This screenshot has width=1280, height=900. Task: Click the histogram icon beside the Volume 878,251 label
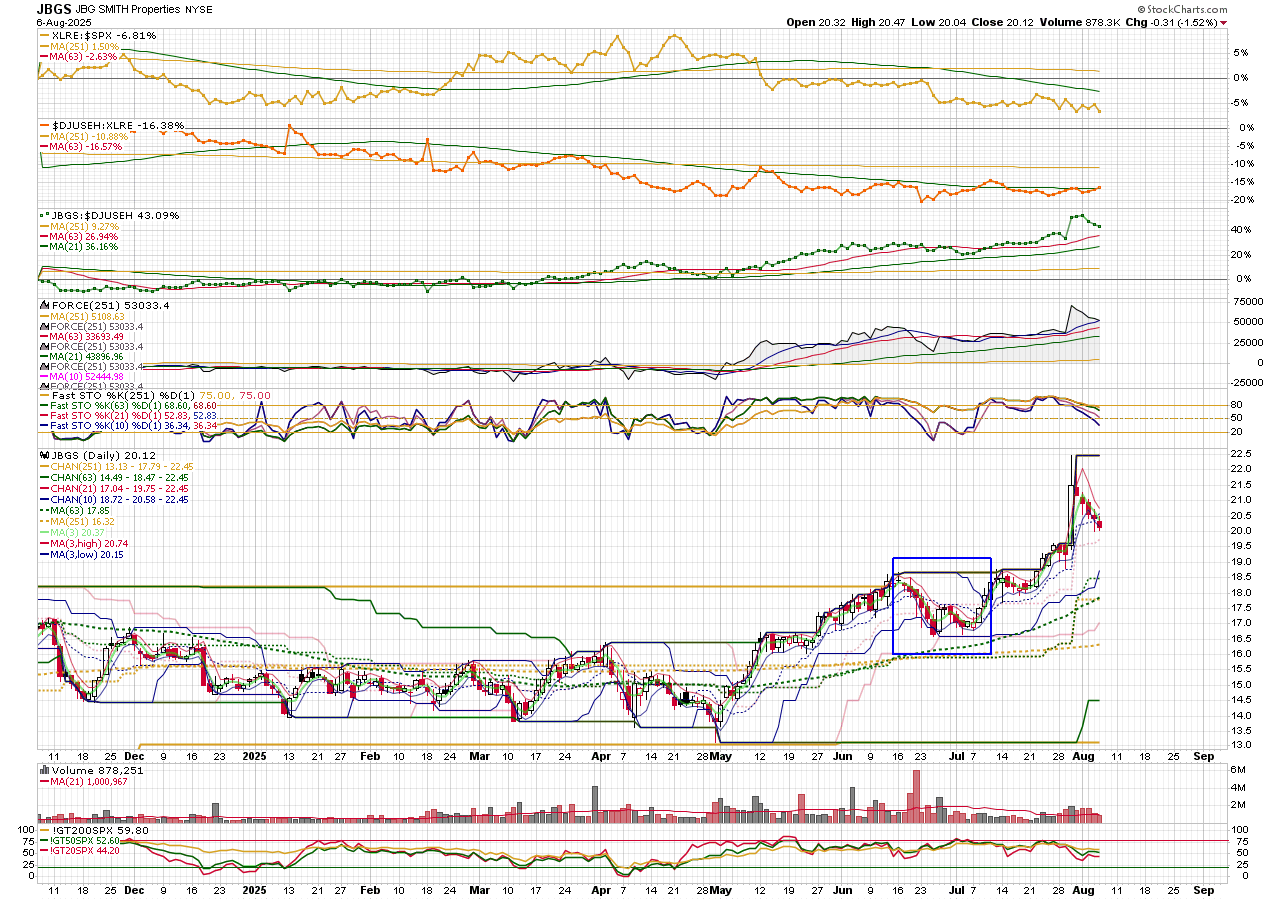pyautogui.click(x=43, y=770)
